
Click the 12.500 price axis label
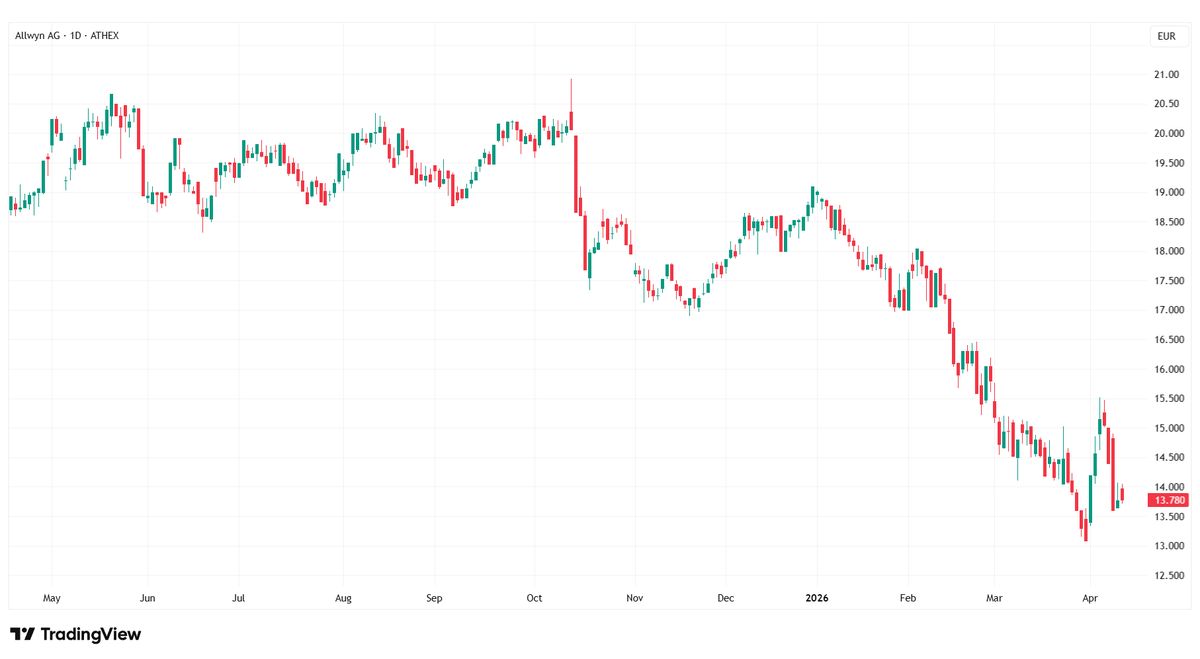pyautogui.click(x=1169, y=575)
